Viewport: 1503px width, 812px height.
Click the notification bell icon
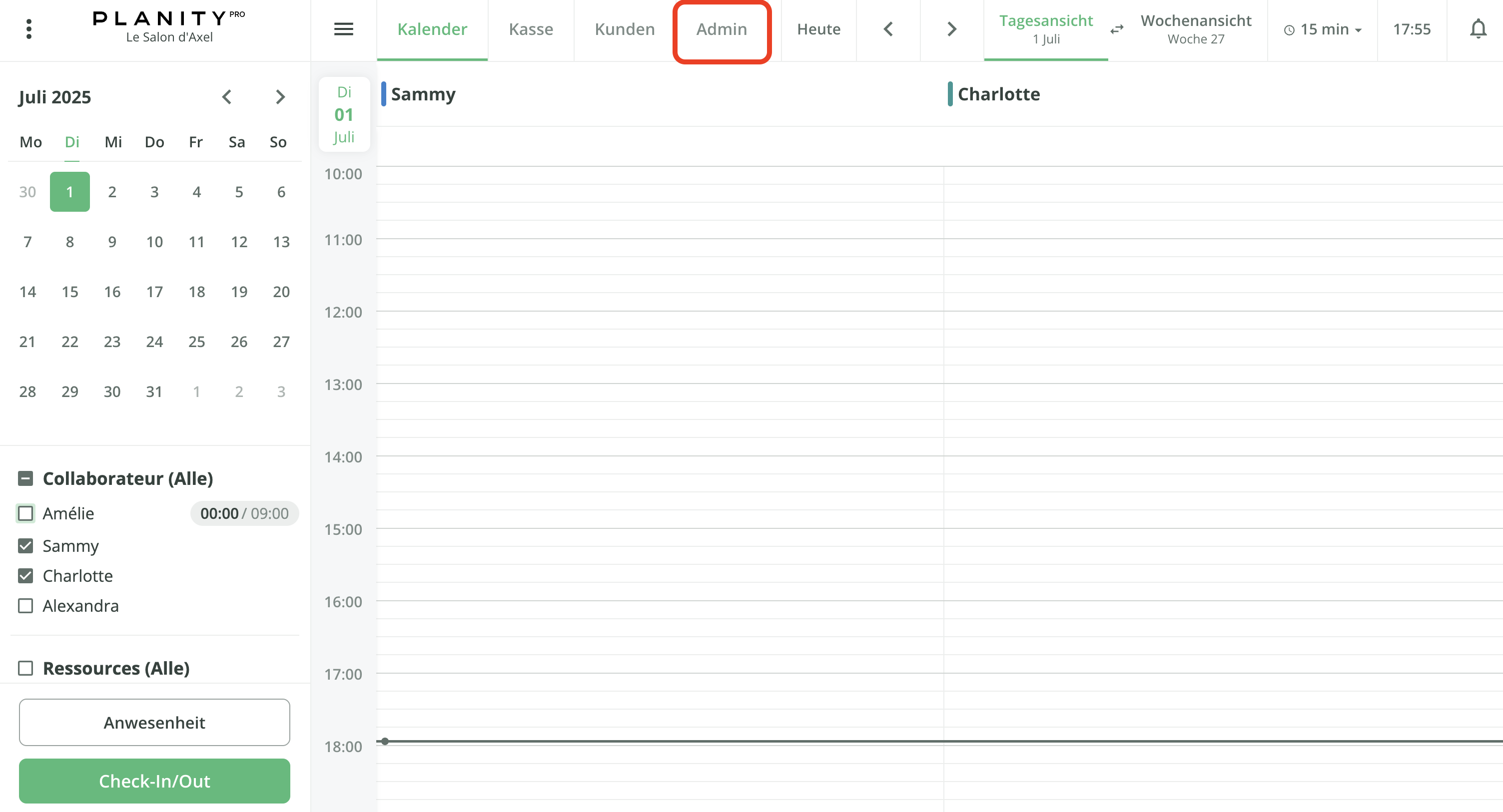tap(1479, 28)
